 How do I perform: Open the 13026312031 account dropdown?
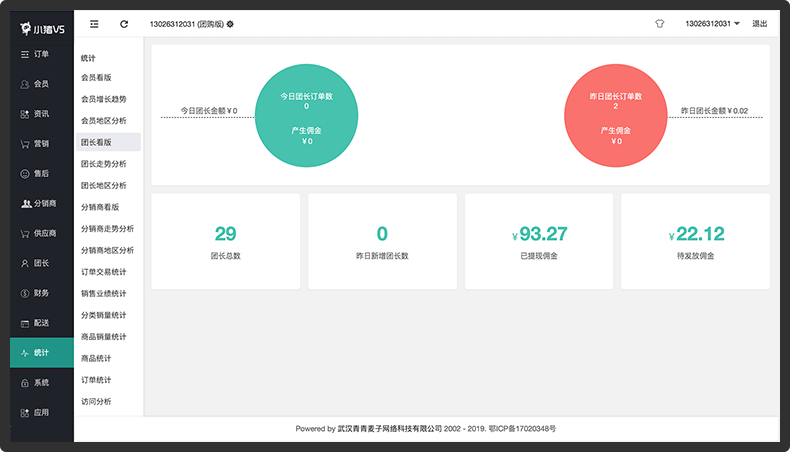click(712, 24)
